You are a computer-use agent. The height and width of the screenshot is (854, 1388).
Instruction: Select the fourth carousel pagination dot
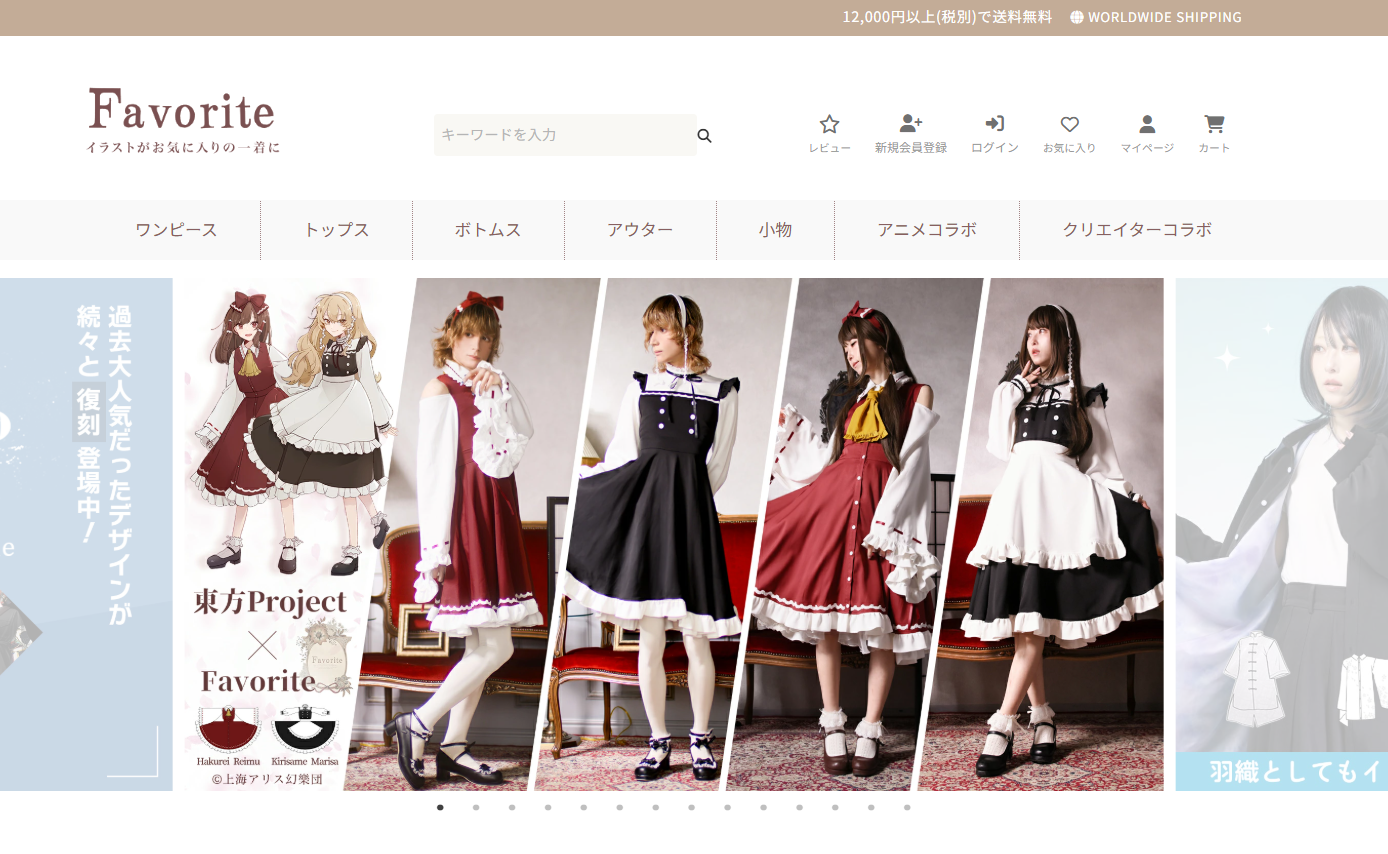[x=548, y=807]
